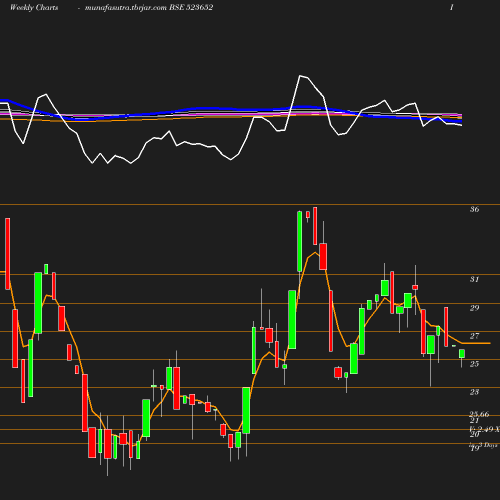Click the 23 price axis label
The width and height of the screenshot is (500, 500).
pos(474,392)
